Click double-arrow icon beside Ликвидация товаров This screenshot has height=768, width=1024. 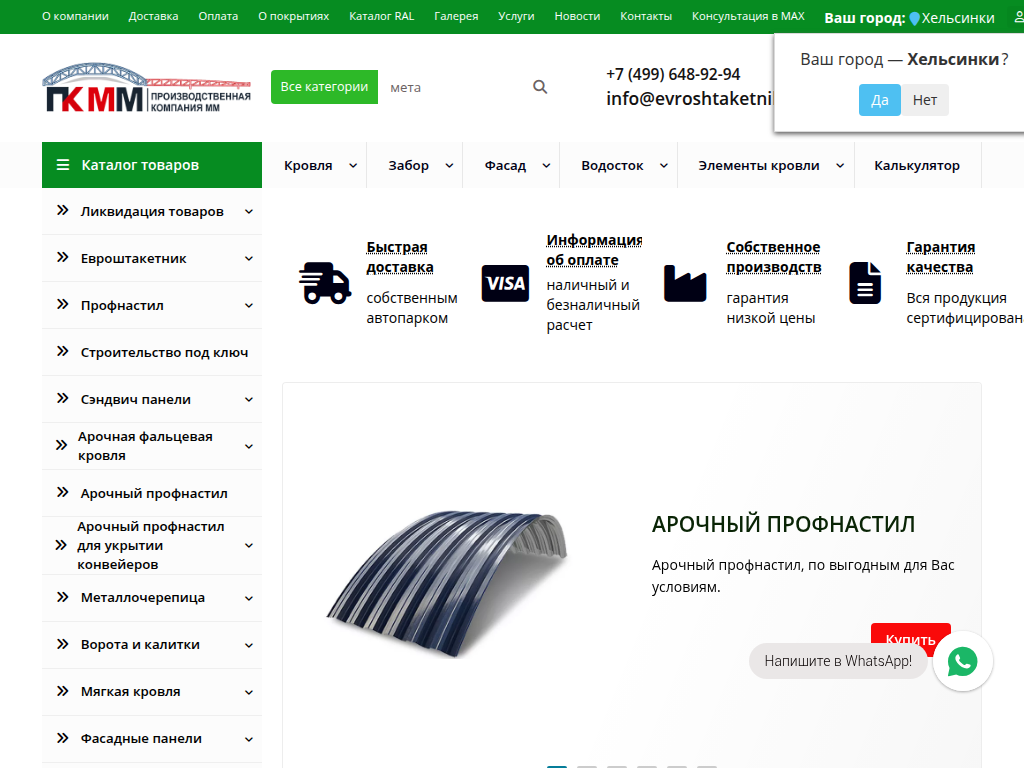click(x=62, y=210)
